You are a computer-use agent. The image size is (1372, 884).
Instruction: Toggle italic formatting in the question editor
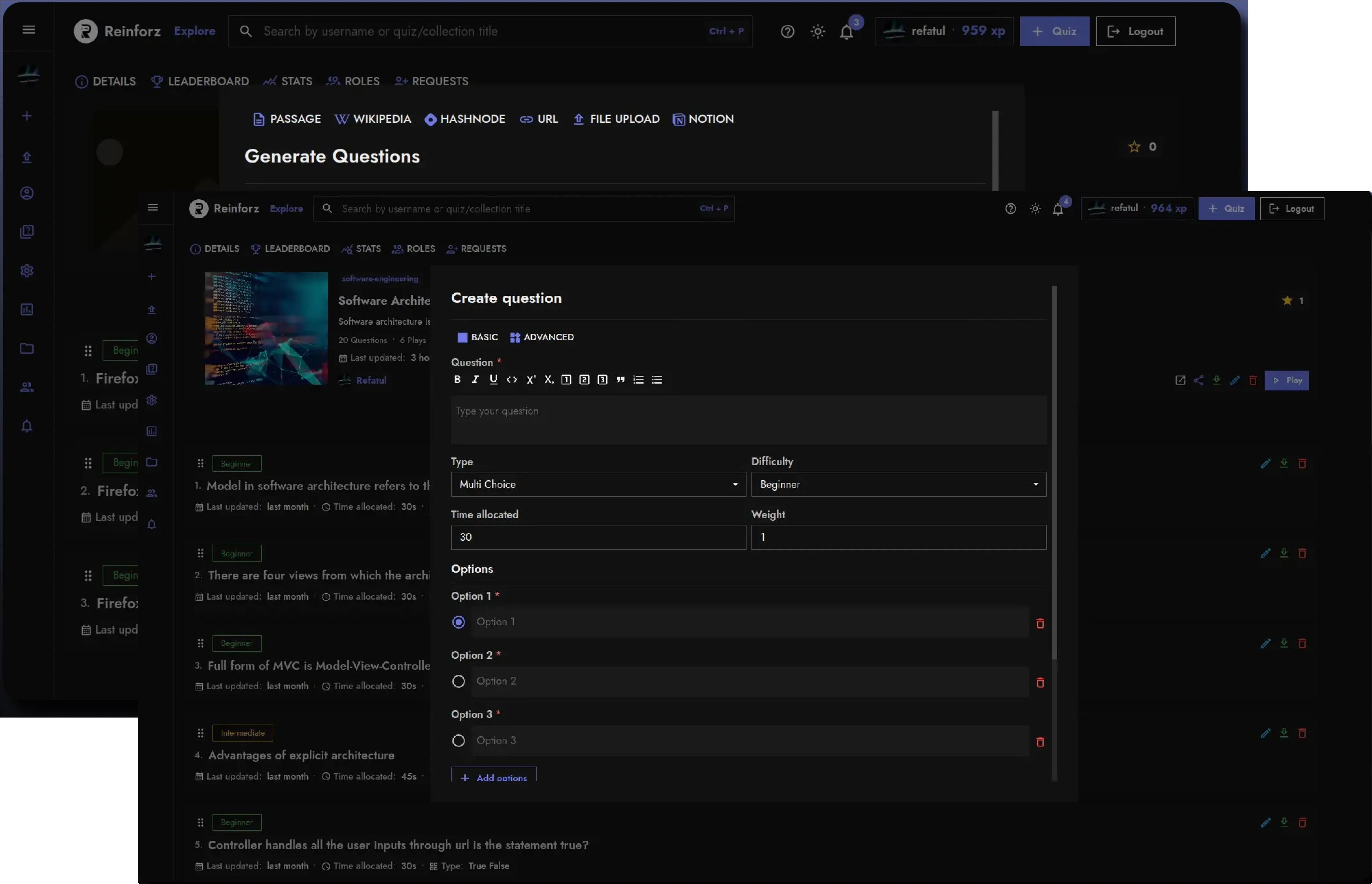point(475,379)
